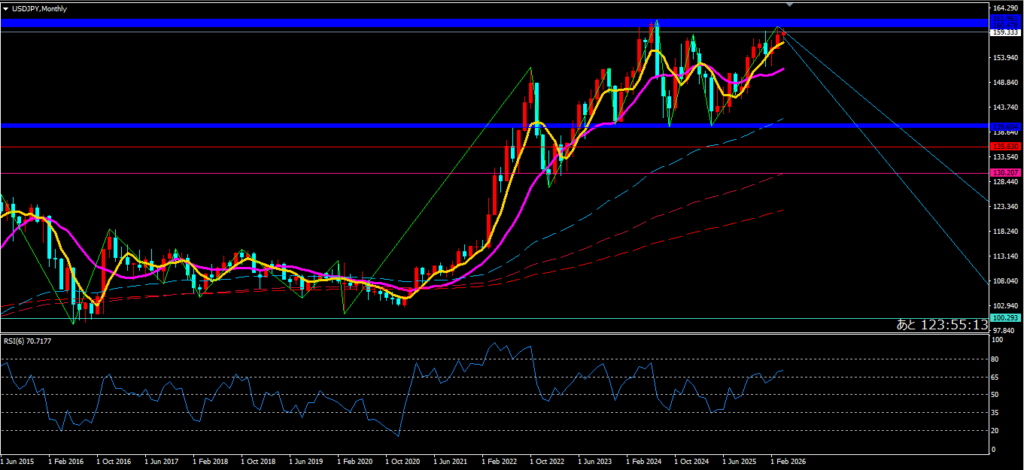Click the cyan 100.293 price label
Screen dimensions: 1024x470
click(x=1004, y=319)
